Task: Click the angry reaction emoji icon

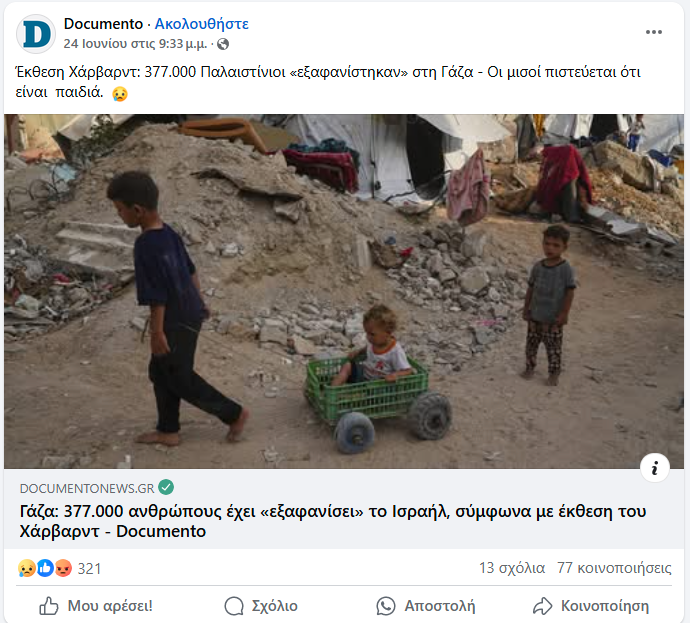Action: [x=63, y=568]
